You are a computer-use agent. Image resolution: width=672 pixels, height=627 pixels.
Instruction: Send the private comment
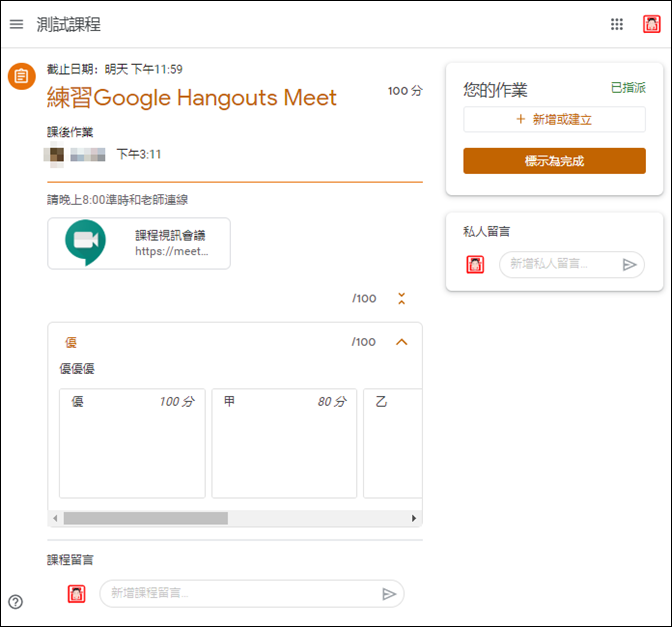click(x=629, y=265)
